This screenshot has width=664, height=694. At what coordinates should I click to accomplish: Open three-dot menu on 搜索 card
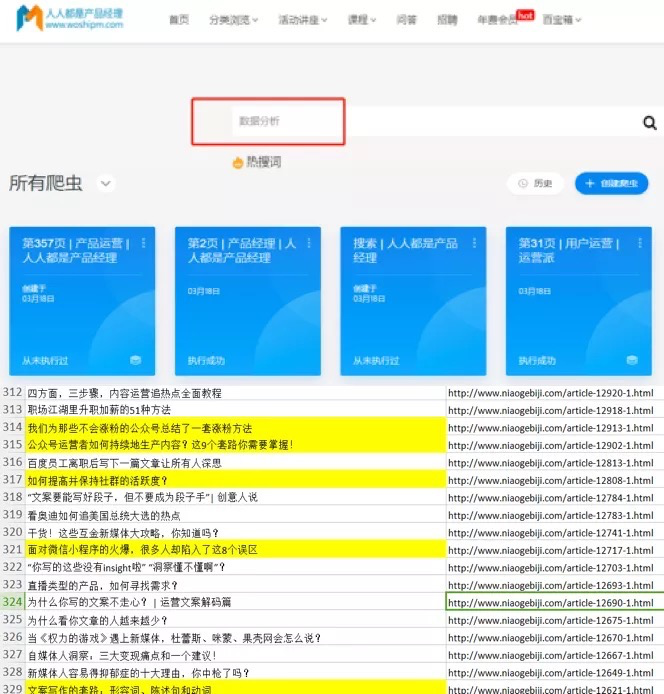pyautogui.click(x=475, y=243)
